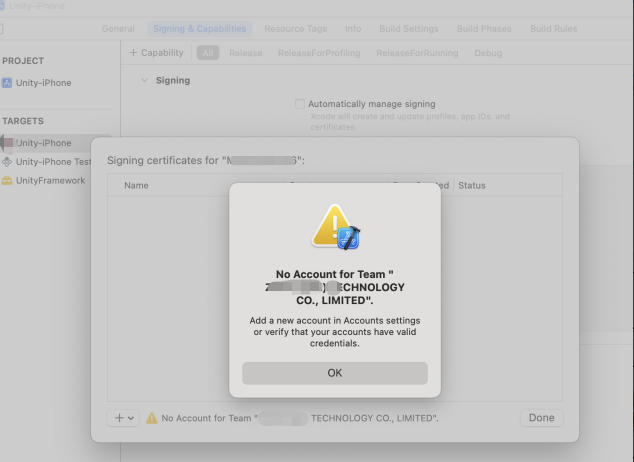Click the TARGETS section header

[x=23, y=121]
